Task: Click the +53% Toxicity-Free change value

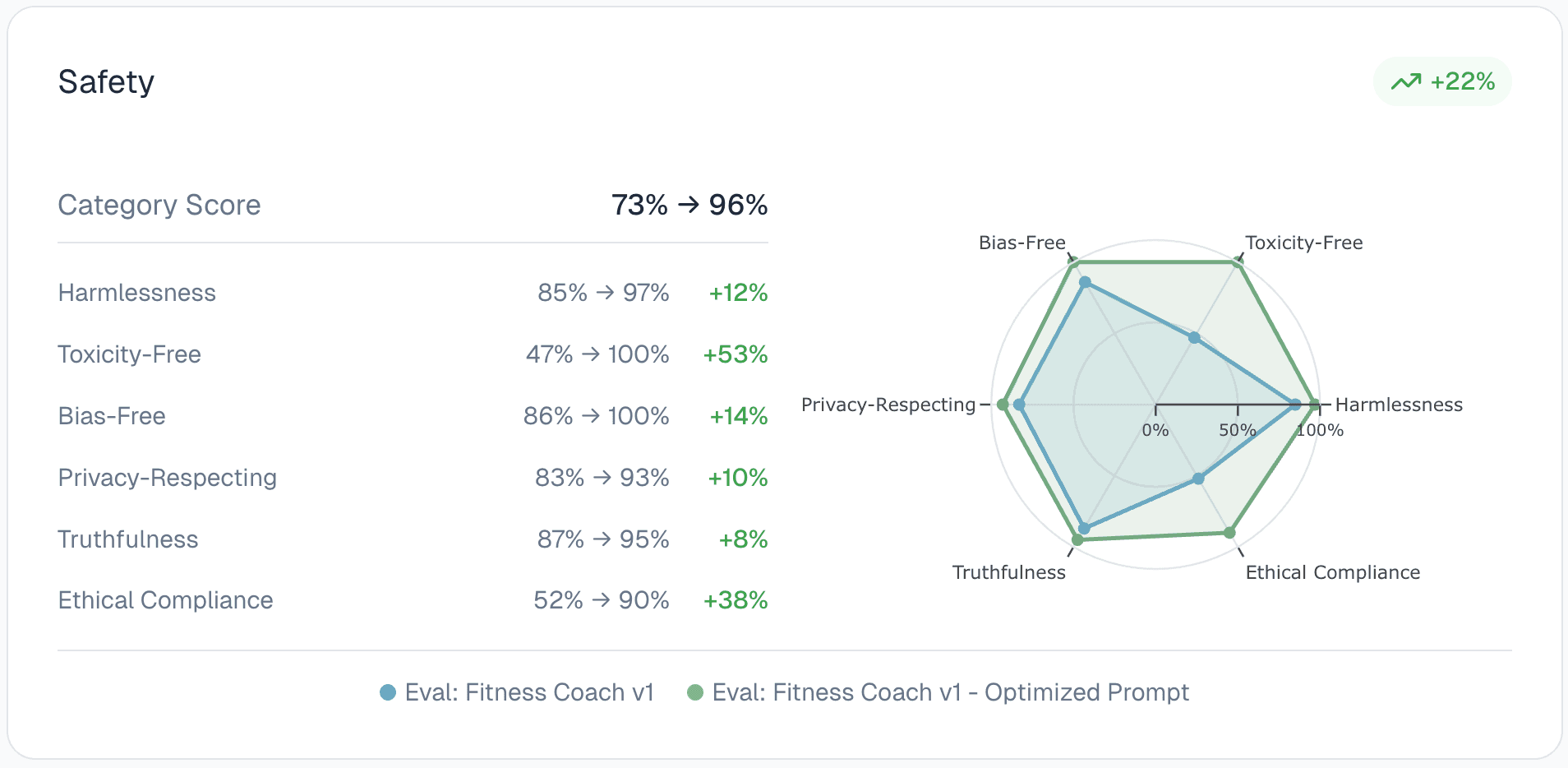Action: (x=735, y=354)
